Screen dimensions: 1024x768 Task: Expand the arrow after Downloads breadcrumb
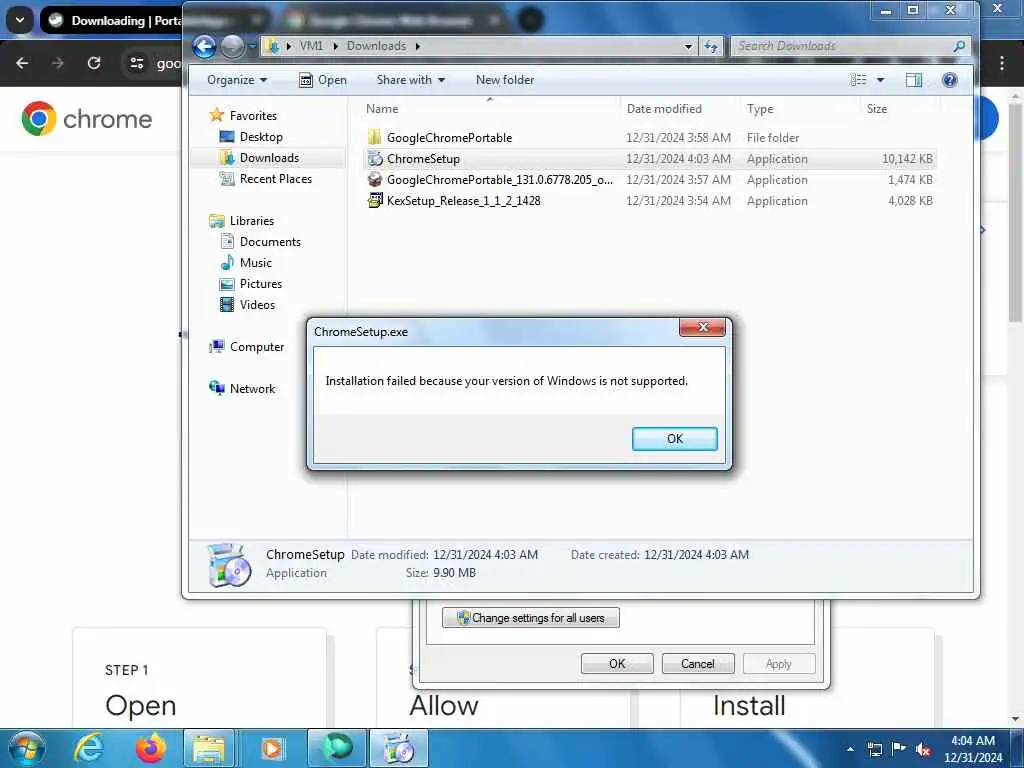(x=417, y=46)
